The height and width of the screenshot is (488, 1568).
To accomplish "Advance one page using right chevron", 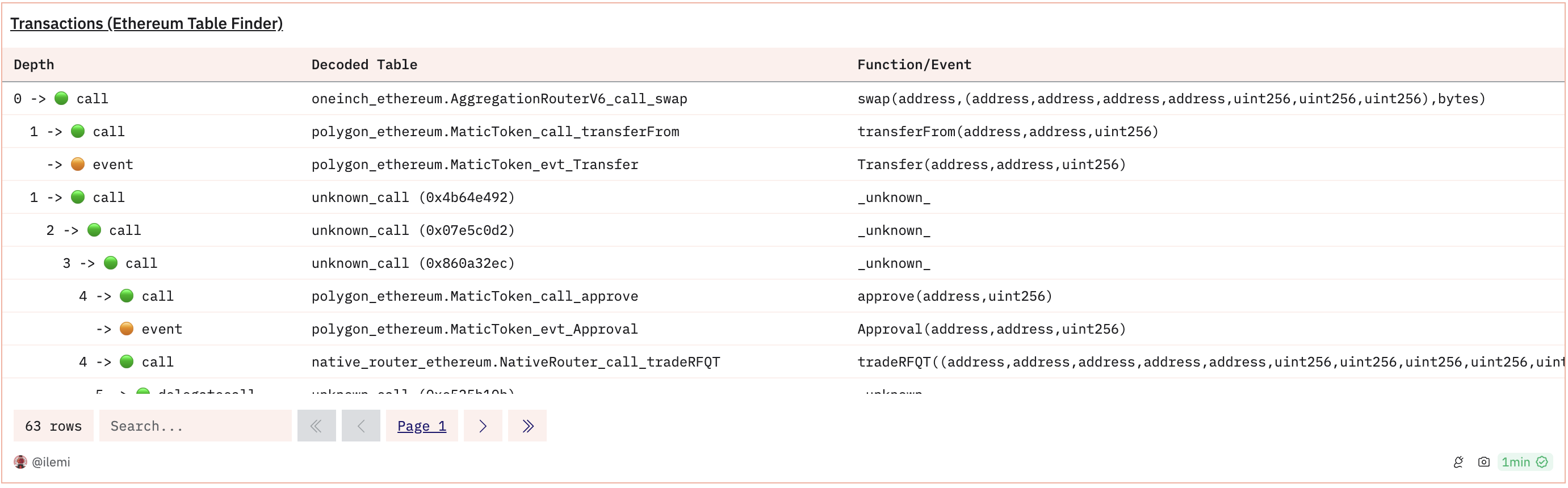I will click(x=483, y=426).
